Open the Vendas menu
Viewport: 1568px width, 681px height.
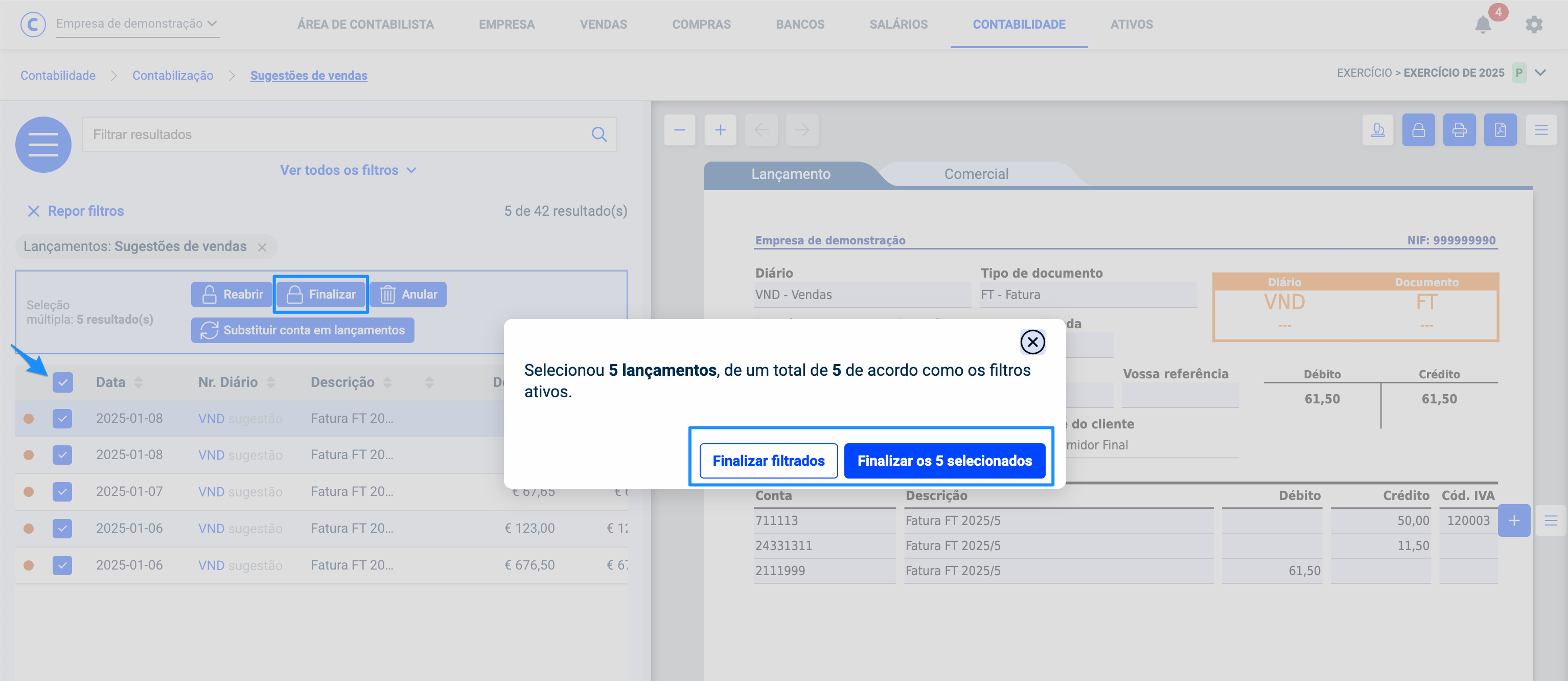coord(603,25)
